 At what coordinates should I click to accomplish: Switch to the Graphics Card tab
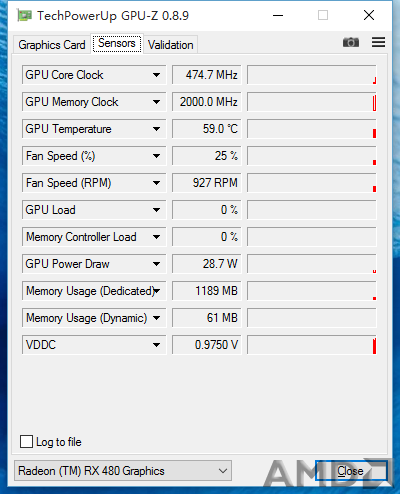click(x=52, y=45)
